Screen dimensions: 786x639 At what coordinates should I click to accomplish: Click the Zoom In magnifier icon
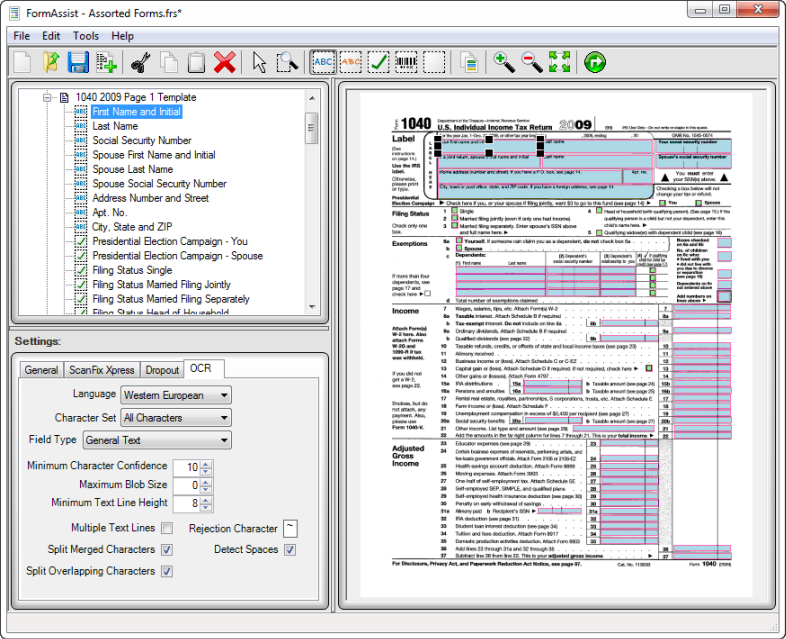[x=504, y=63]
